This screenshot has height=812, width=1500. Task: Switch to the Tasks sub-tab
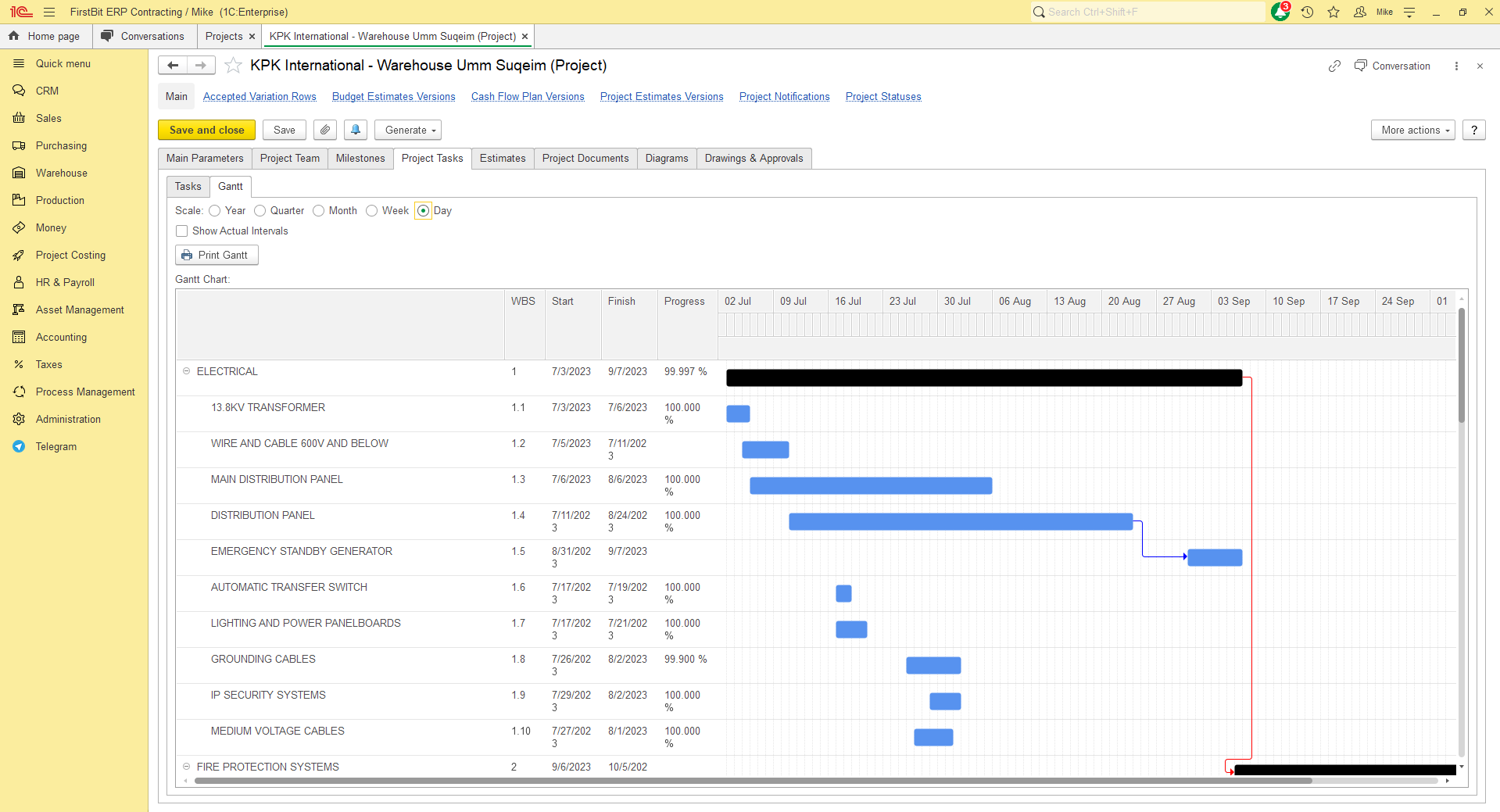188,187
